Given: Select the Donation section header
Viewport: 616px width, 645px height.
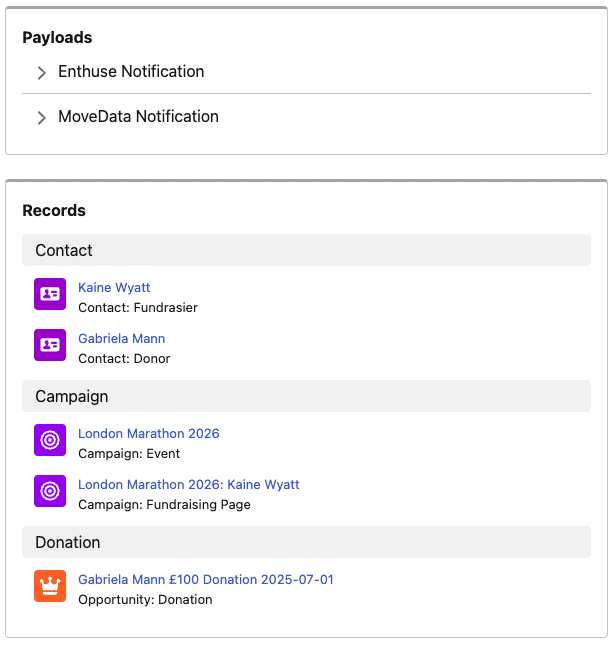Looking at the screenshot, I should pyautogui.click(x=306, y=542).
